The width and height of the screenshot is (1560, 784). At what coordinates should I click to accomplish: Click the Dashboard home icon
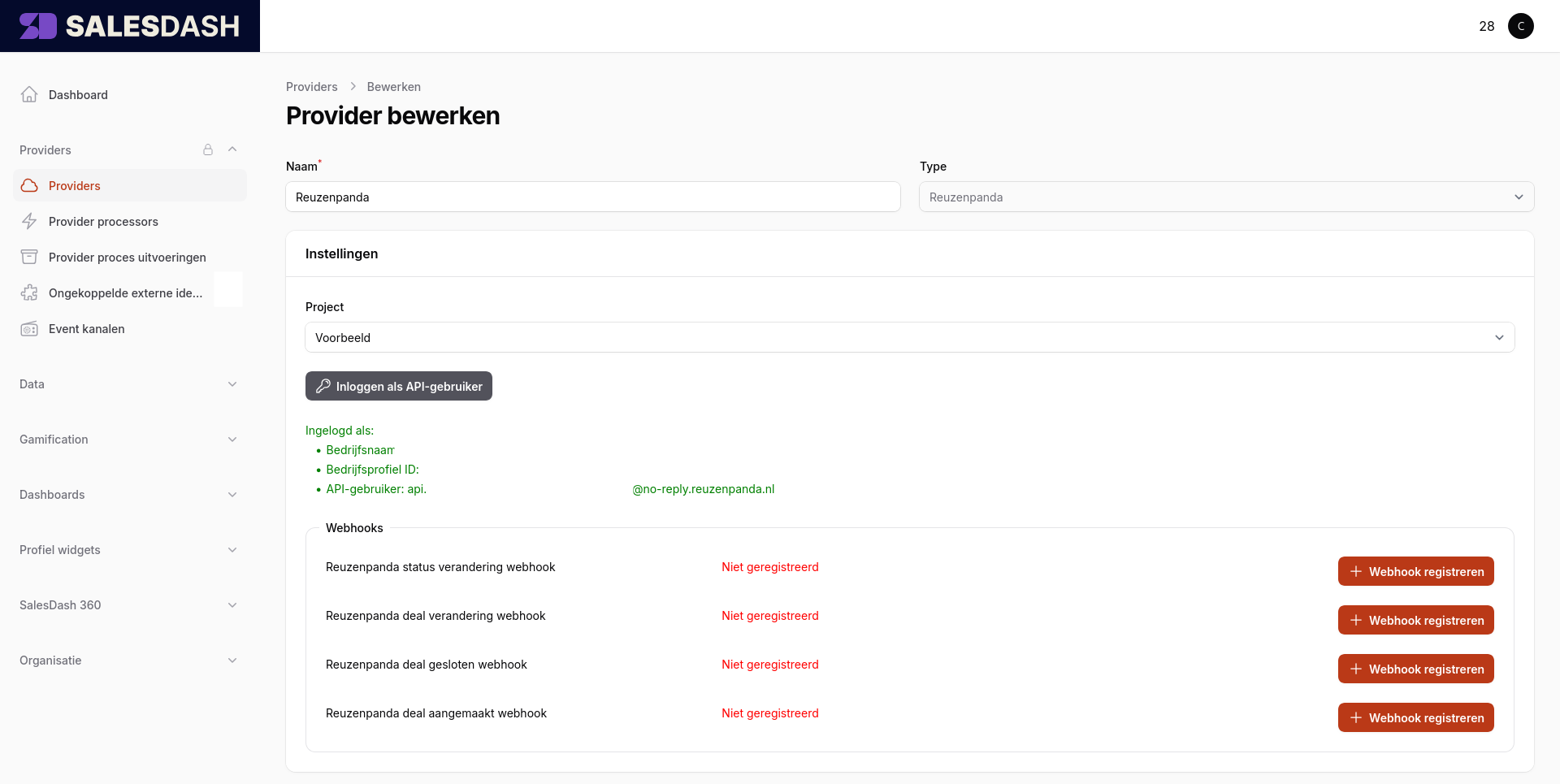tap(29, 94)
